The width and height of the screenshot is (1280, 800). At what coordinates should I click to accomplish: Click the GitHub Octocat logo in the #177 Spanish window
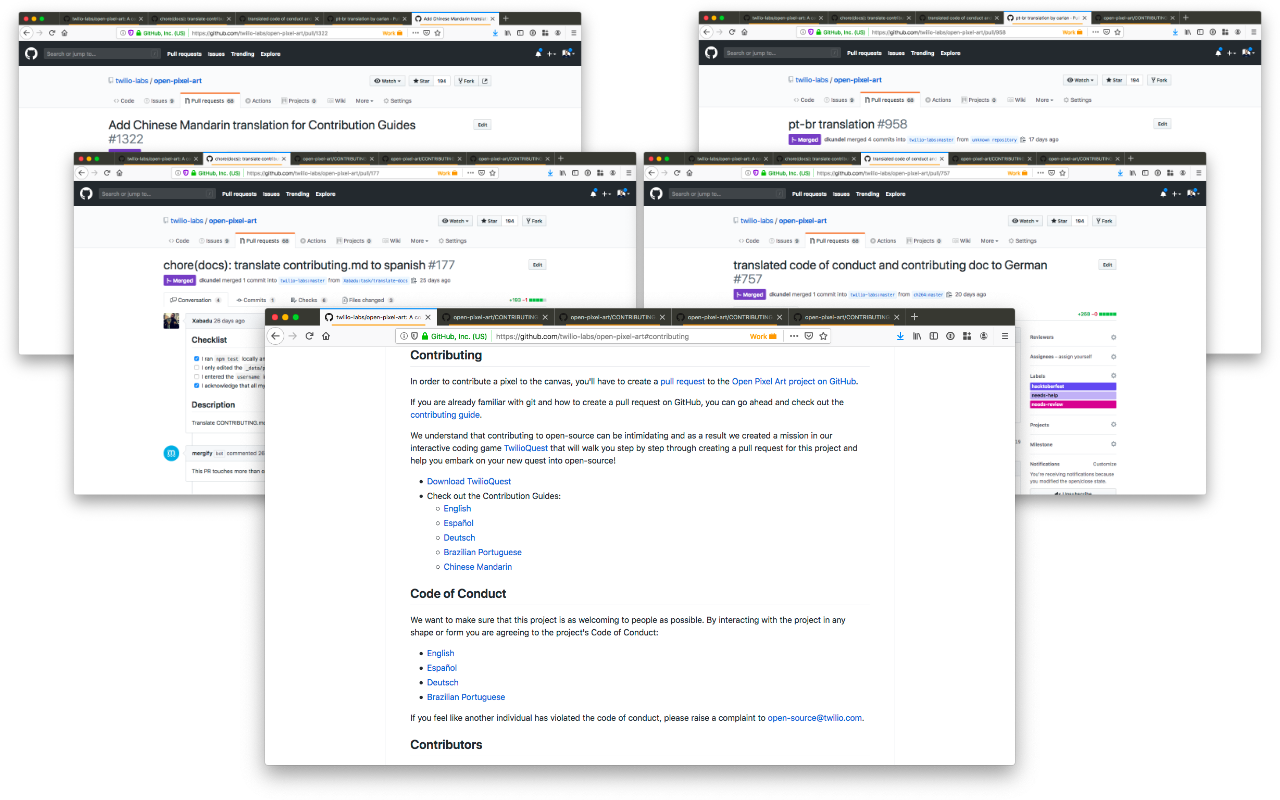coord(86,194)
